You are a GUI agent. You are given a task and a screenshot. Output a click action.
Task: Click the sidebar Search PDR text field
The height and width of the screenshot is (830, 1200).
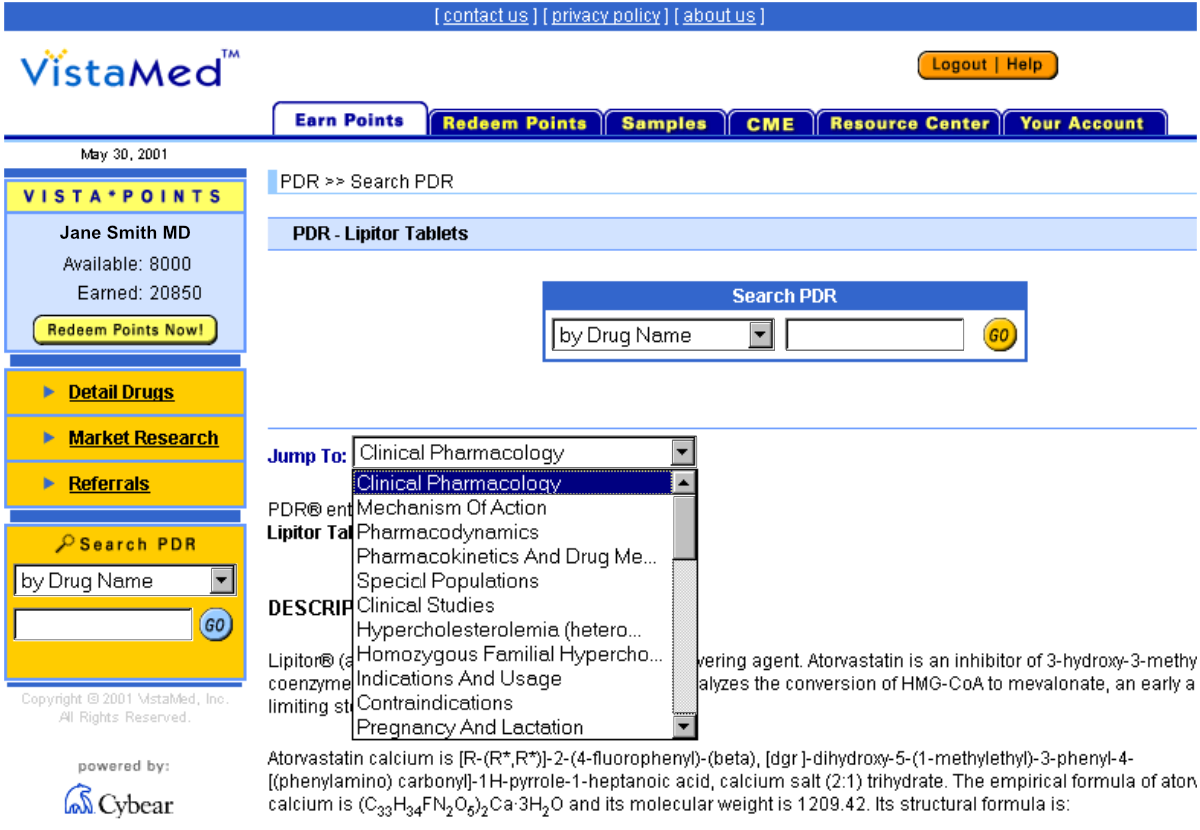click(x=103, y=625)
